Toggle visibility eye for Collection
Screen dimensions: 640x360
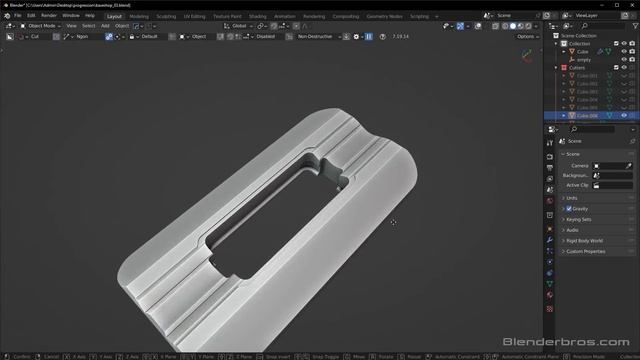tap(624, 43)
